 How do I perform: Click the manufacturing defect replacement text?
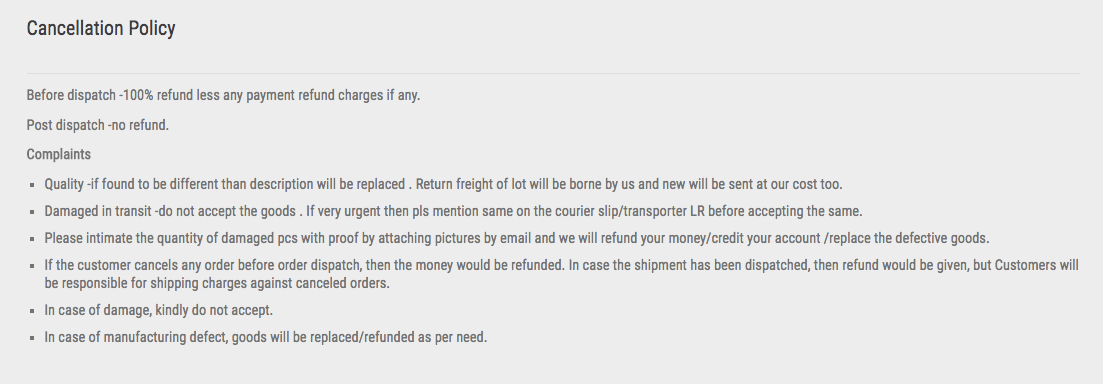[x=265, y=337]
